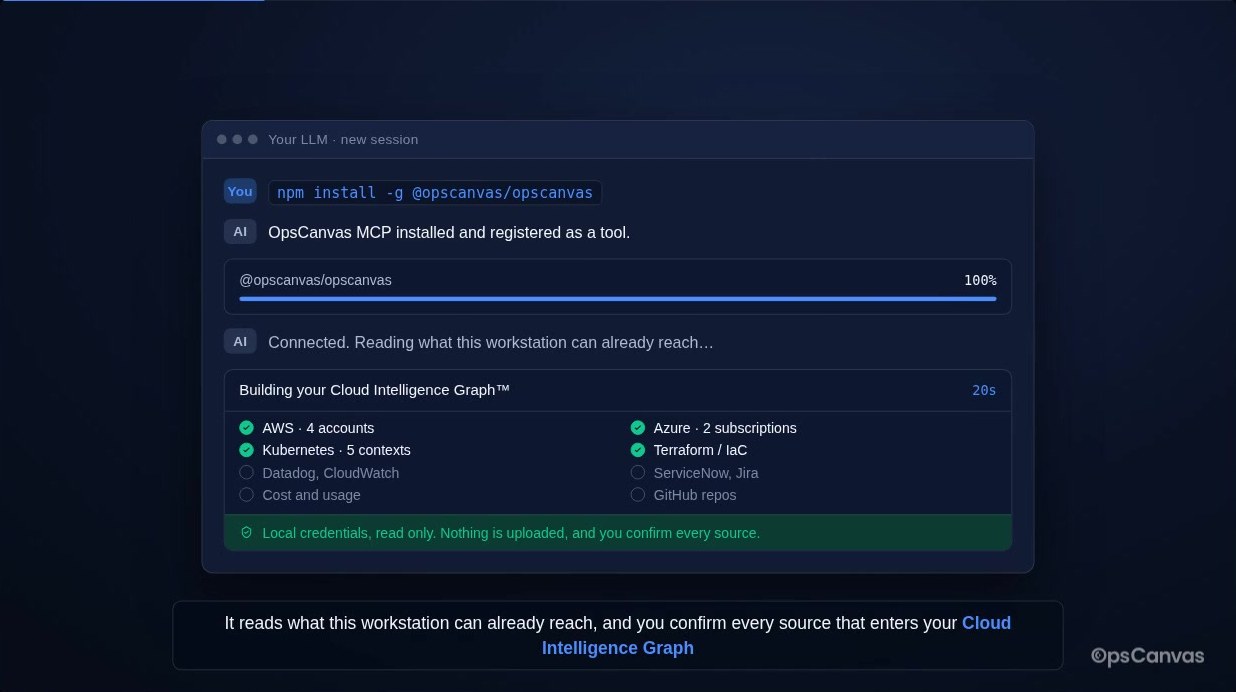Click the AI badge beside OpsCanvas MCP installed message
Image resolution: width=1236 pixels, height=692 pixels.
pos(240,232)
